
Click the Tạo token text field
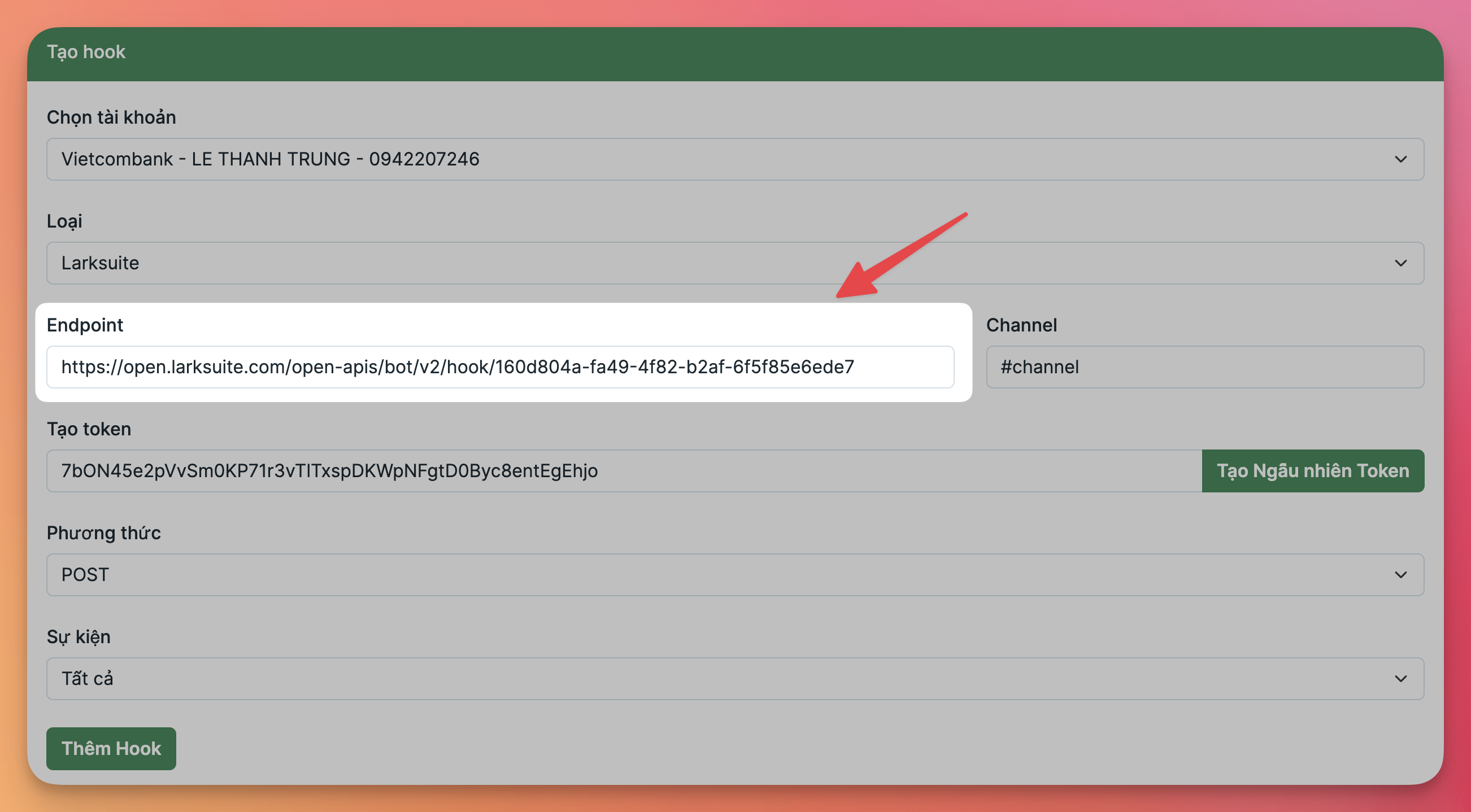click(x=624, y=471)
